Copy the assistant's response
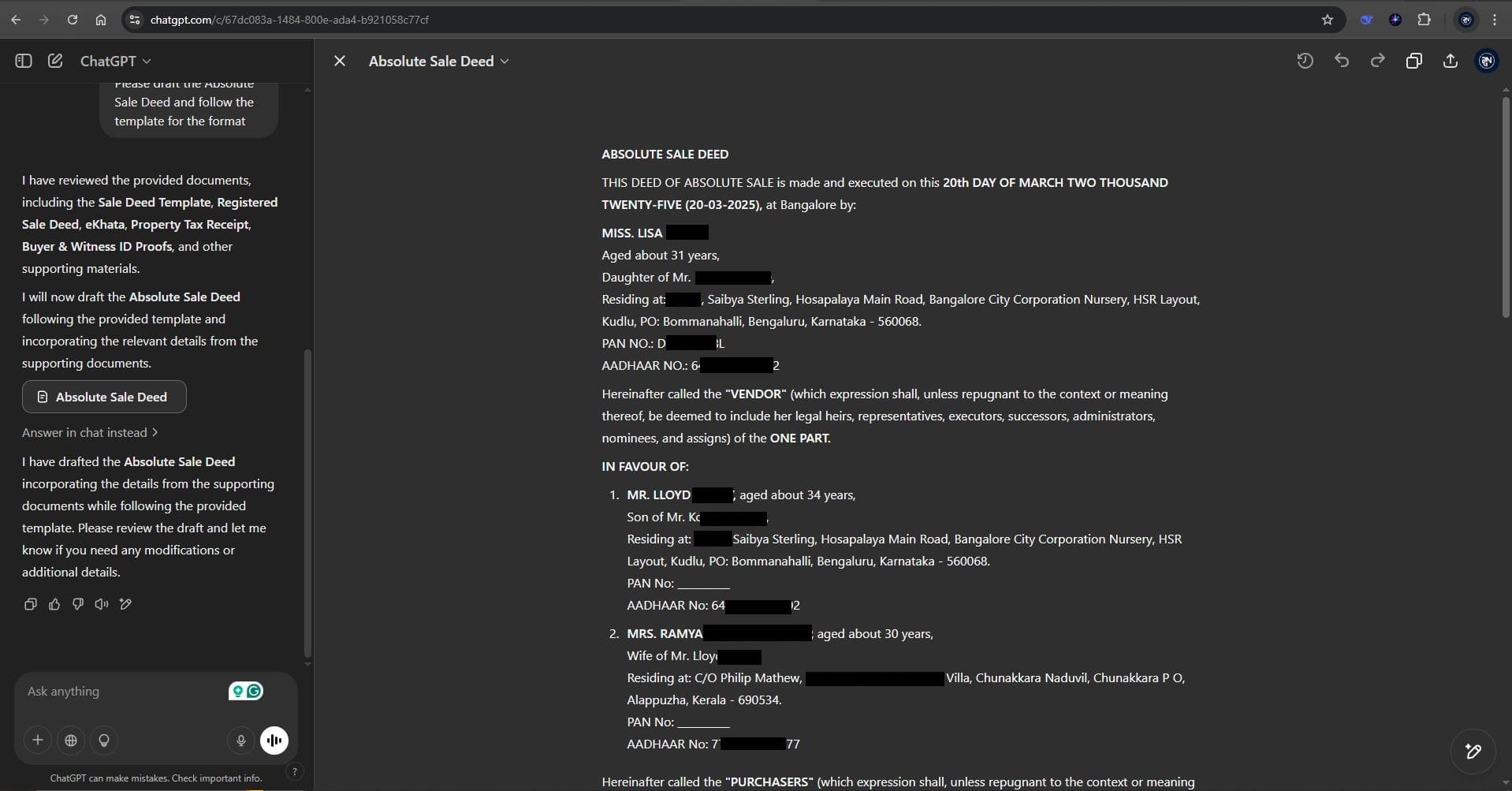Image resolution: width=1512 pixels, height=791 pixels. (x=31, y=604)
